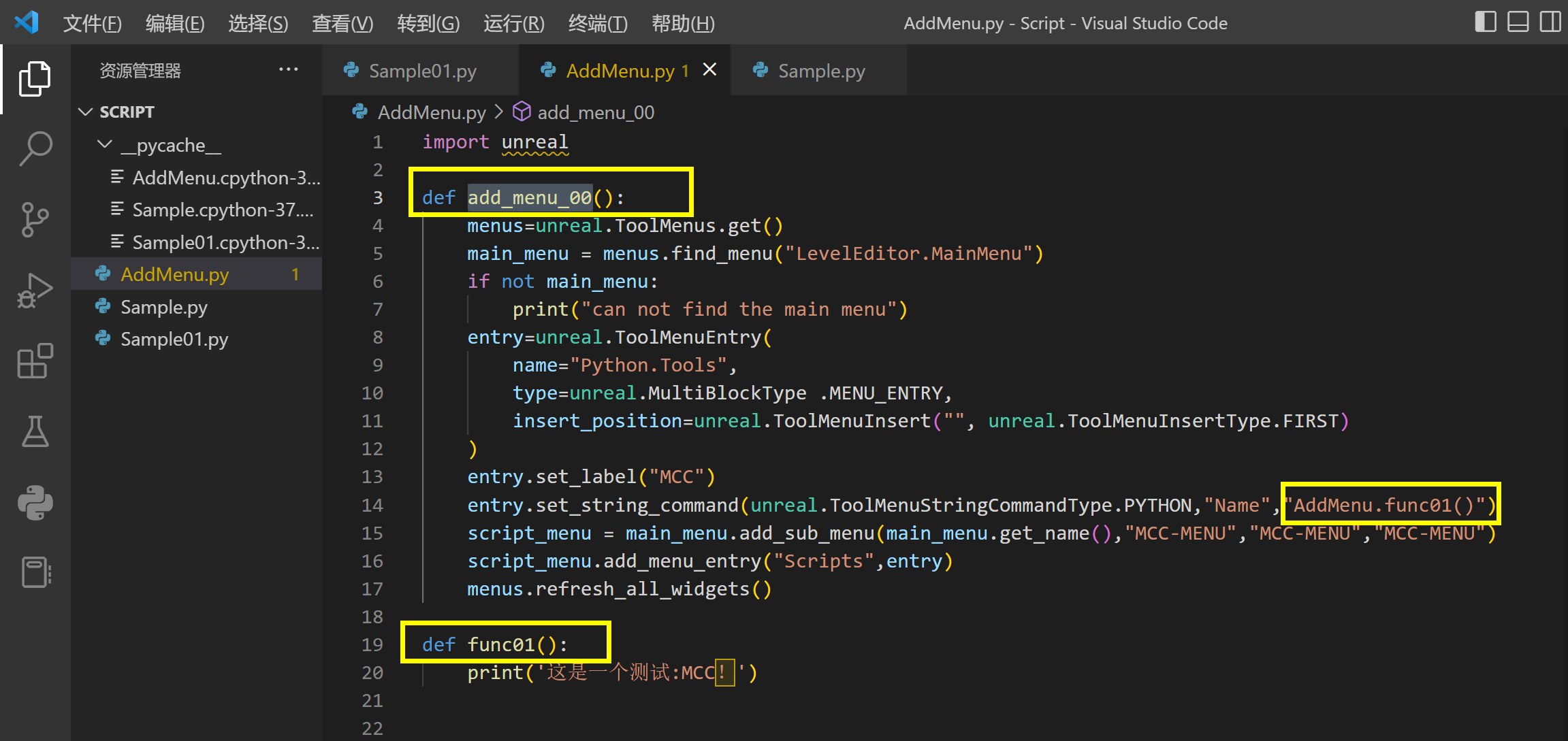Toggle the bottom panel layout icon
Image resolution: width=1568 pixels, height=741 pixels.
click(x=1518, y=22)
